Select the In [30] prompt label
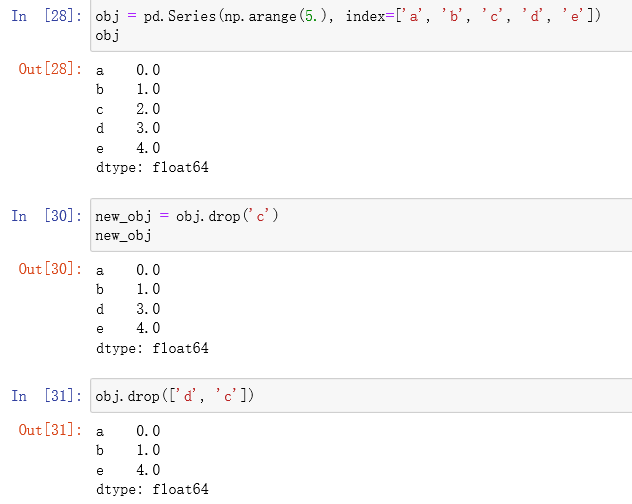This screenshot has height=504, width=632. pos(46,216)
